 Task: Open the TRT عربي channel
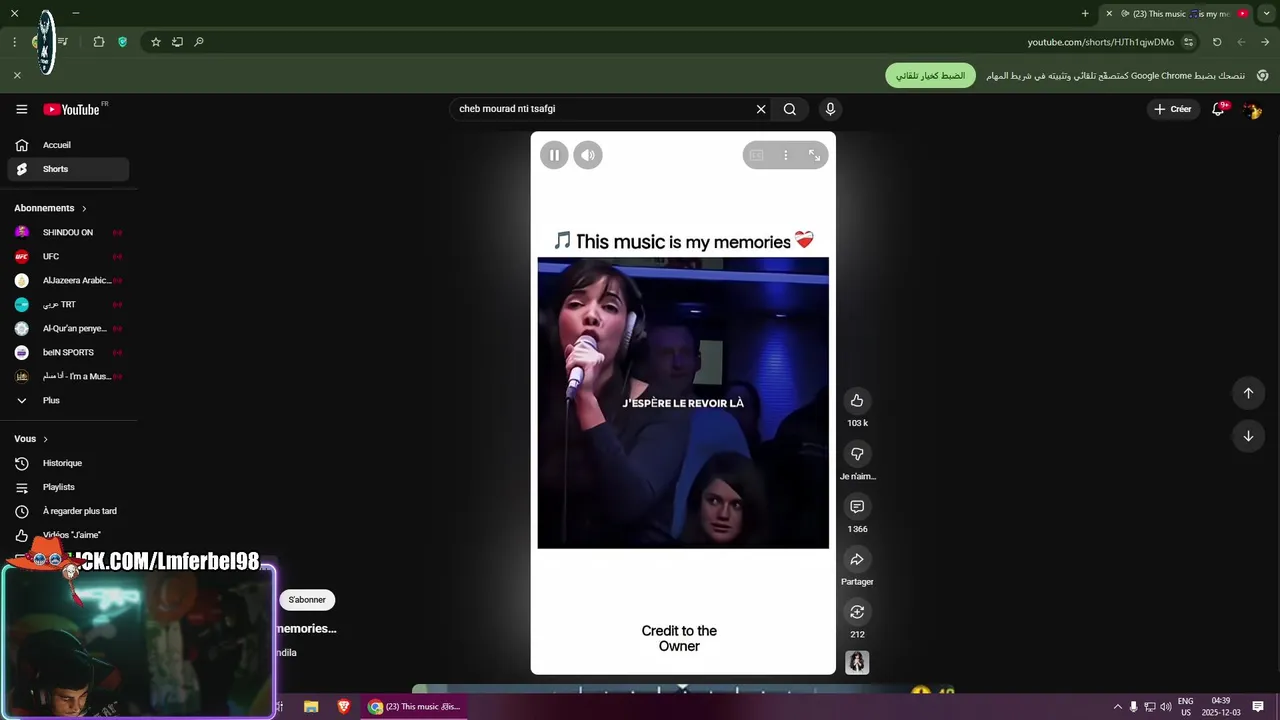68,304
